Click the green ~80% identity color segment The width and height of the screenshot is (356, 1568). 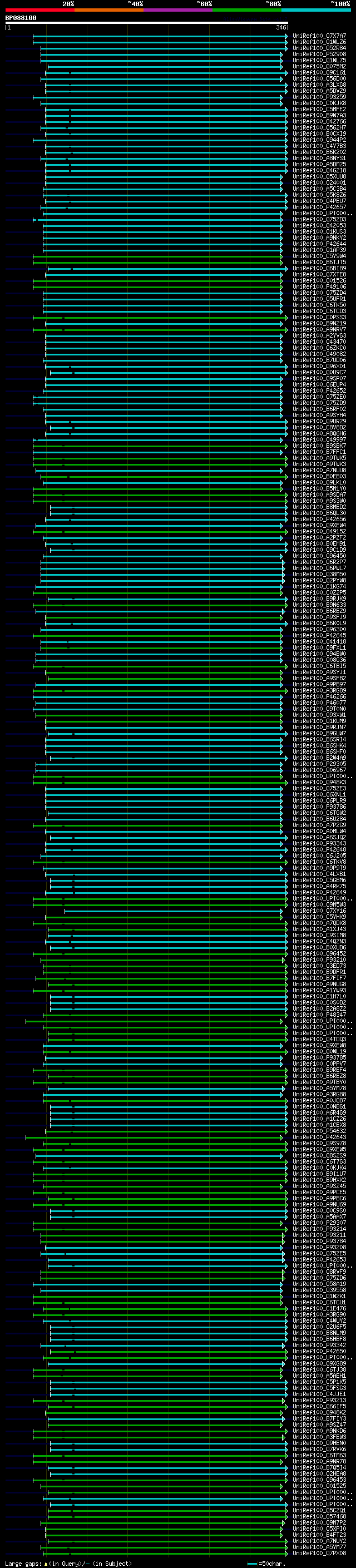click(x=247, y=10)
